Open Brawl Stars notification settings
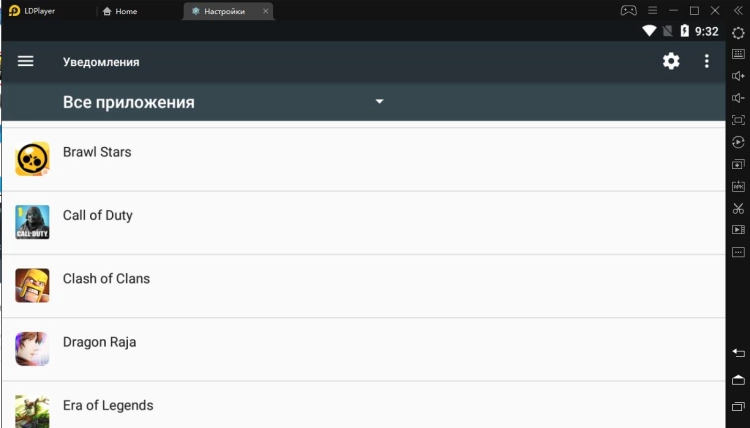Viewport: 750px width, 428px height. (97, 153)
